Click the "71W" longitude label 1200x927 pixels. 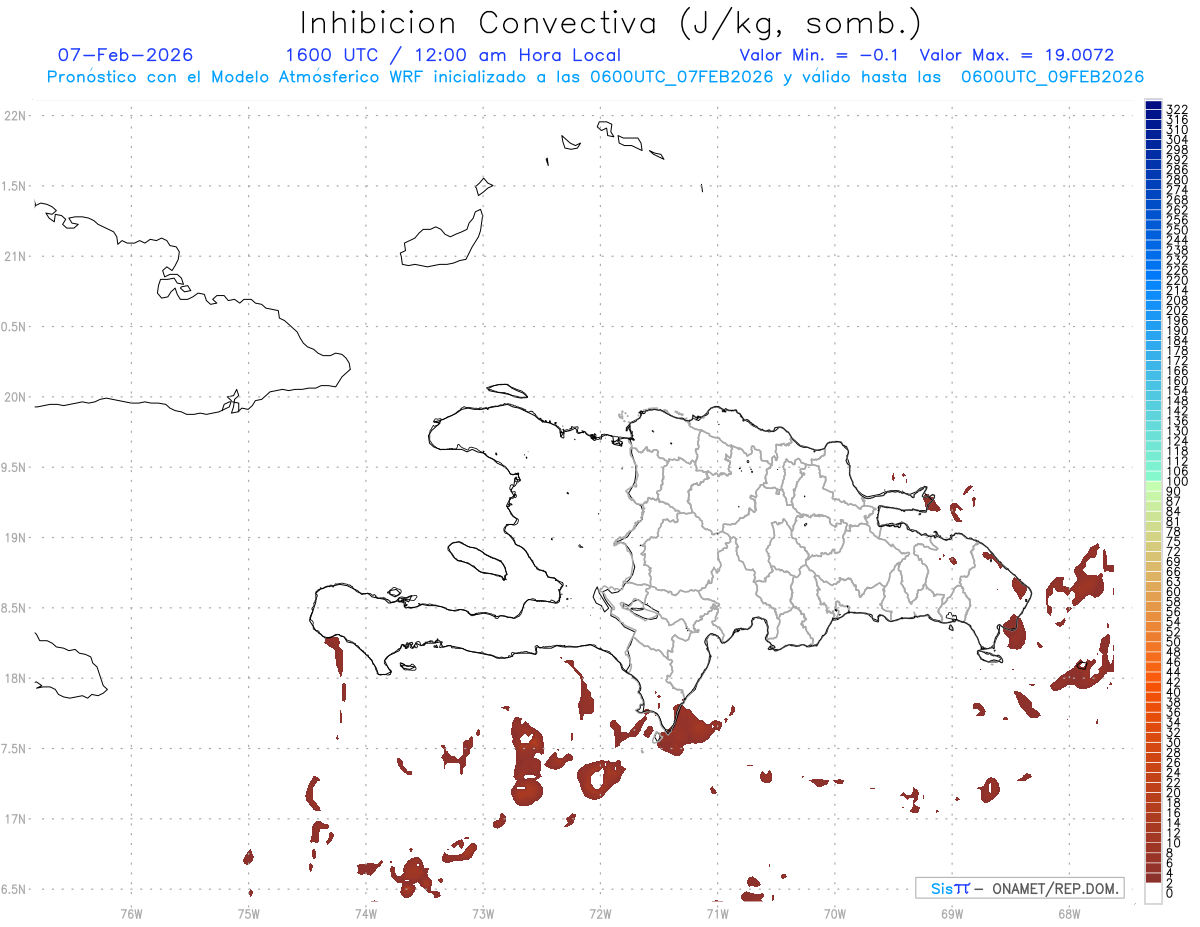(718, 912)
